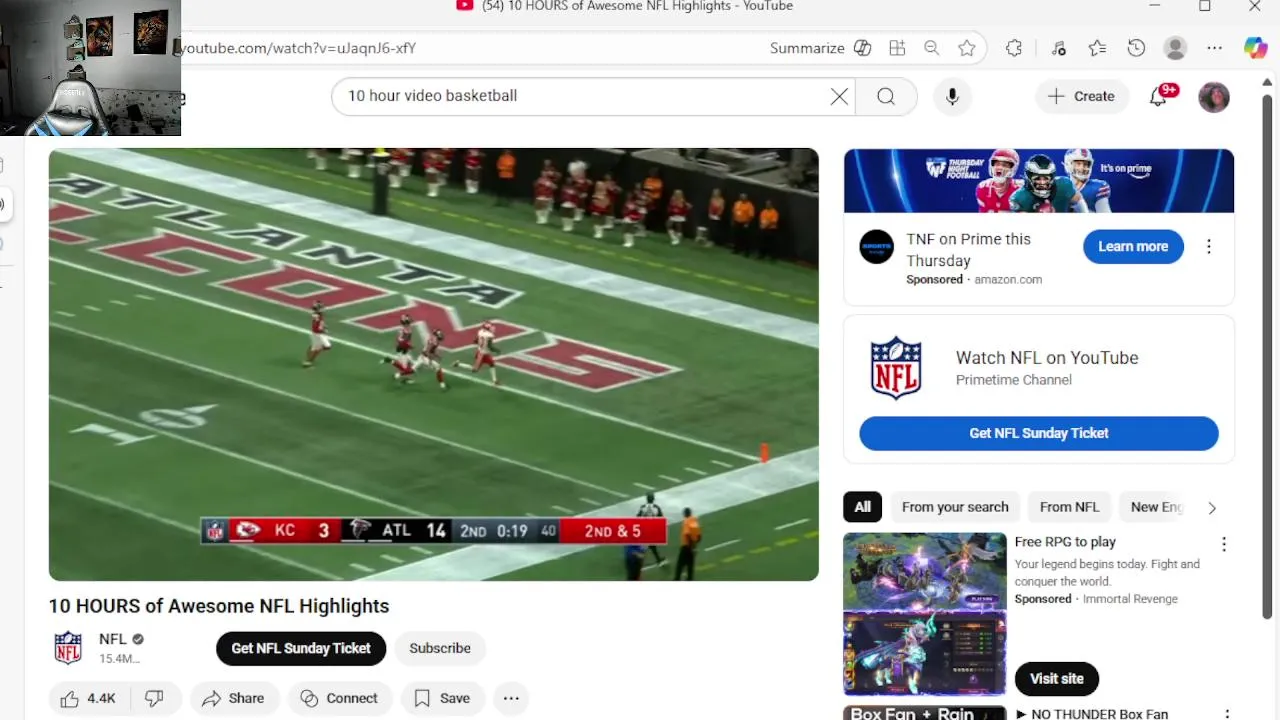Image resolution: width=1280 pixels, height=720 pixels.
Task: Open the Edge apps icon in the address bar
Action: coord(897,48)
